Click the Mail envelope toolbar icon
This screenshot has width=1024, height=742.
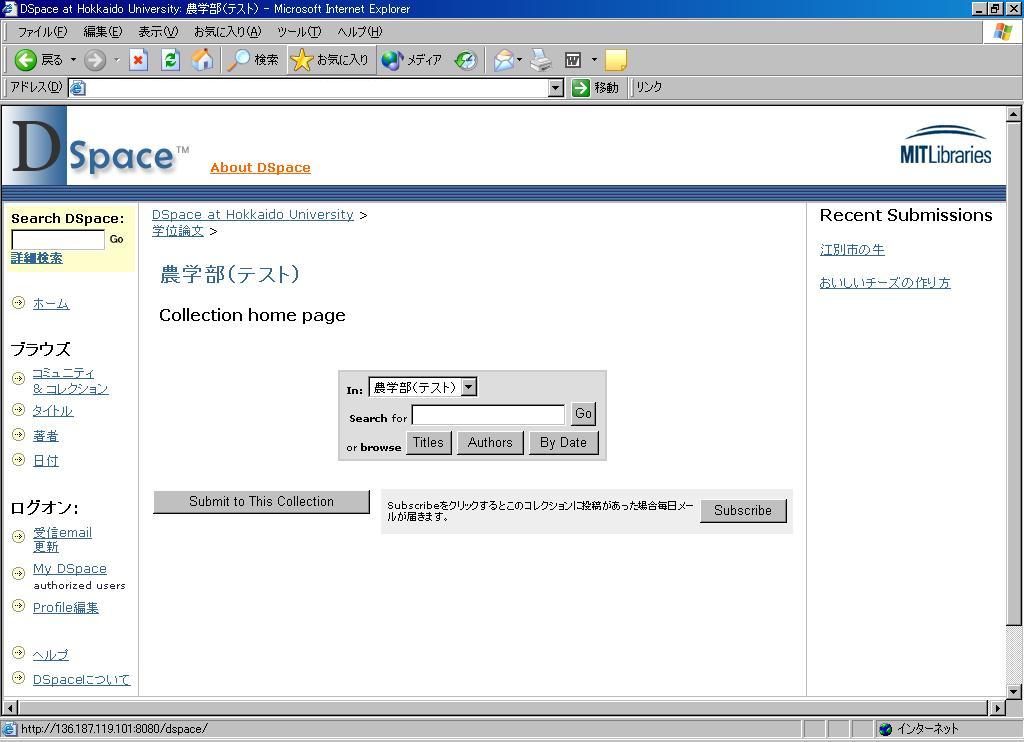504,60
